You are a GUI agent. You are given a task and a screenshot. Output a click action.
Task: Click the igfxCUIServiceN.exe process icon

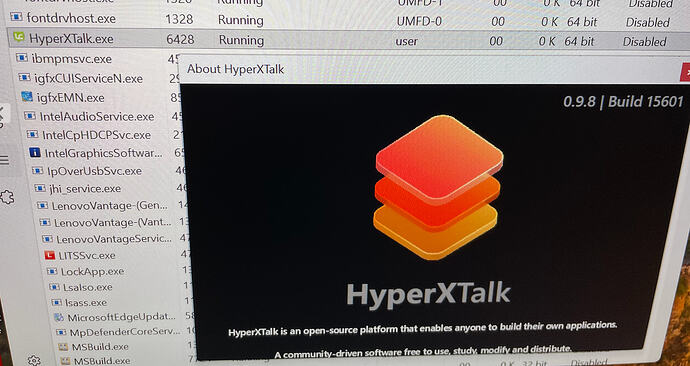click(24, 77)
